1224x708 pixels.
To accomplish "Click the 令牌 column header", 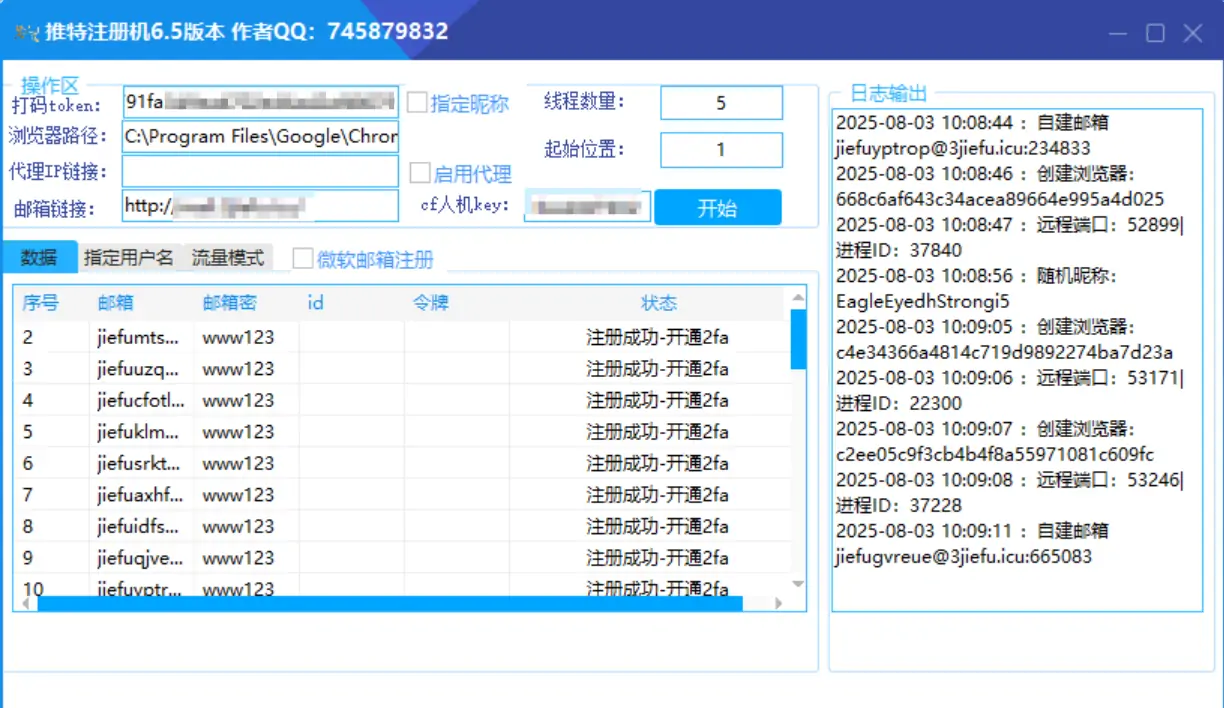I will click(431, 303).
